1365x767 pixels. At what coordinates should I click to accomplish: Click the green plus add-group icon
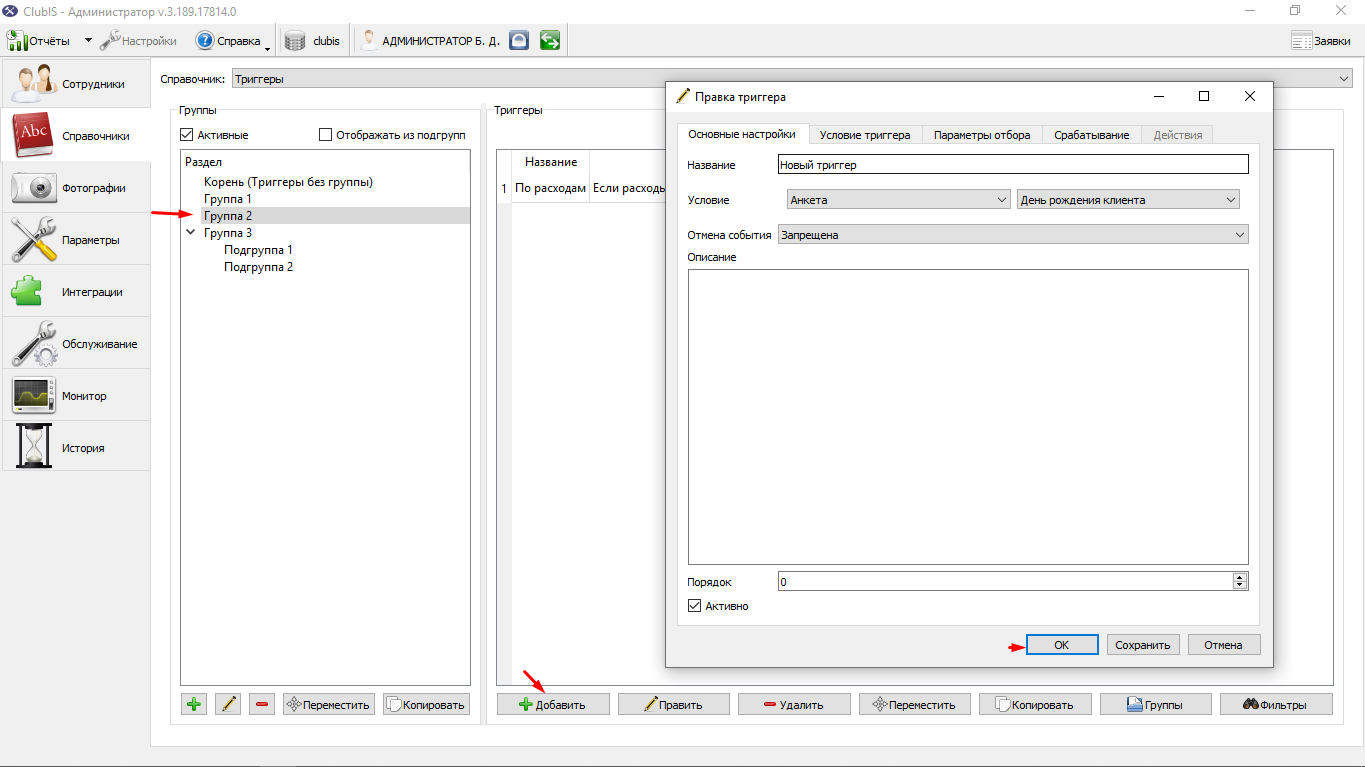(194, 704)
